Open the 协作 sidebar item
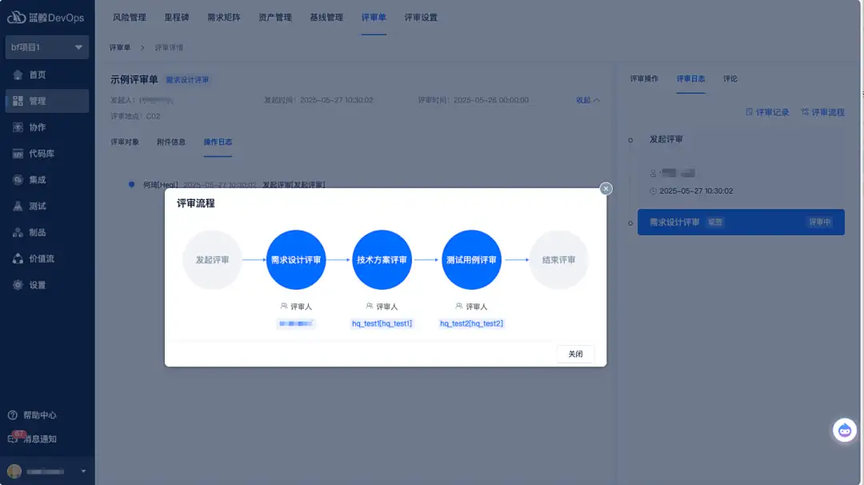Image resolution: width=864 pixels, height=485 pixels. click(47, 127)
